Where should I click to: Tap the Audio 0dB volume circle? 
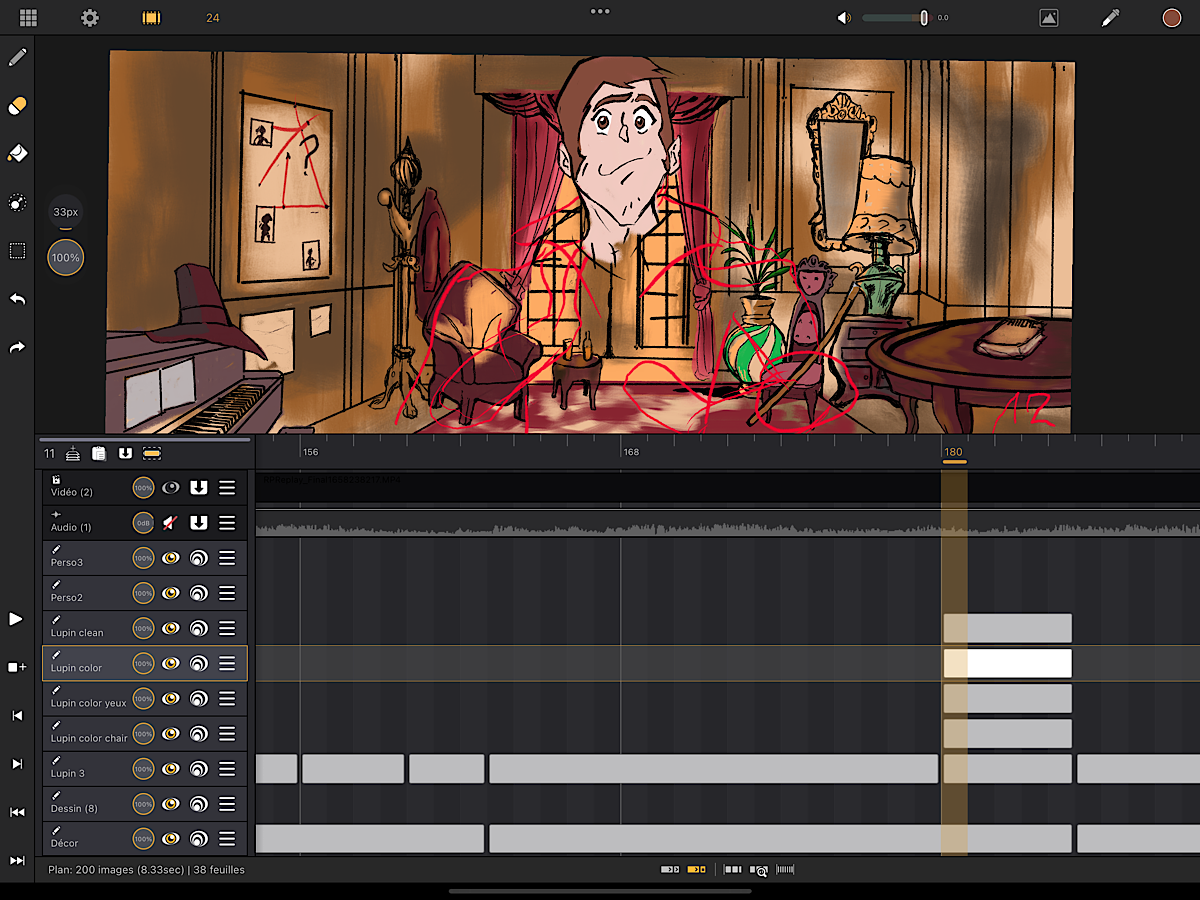tap(144, 522)
